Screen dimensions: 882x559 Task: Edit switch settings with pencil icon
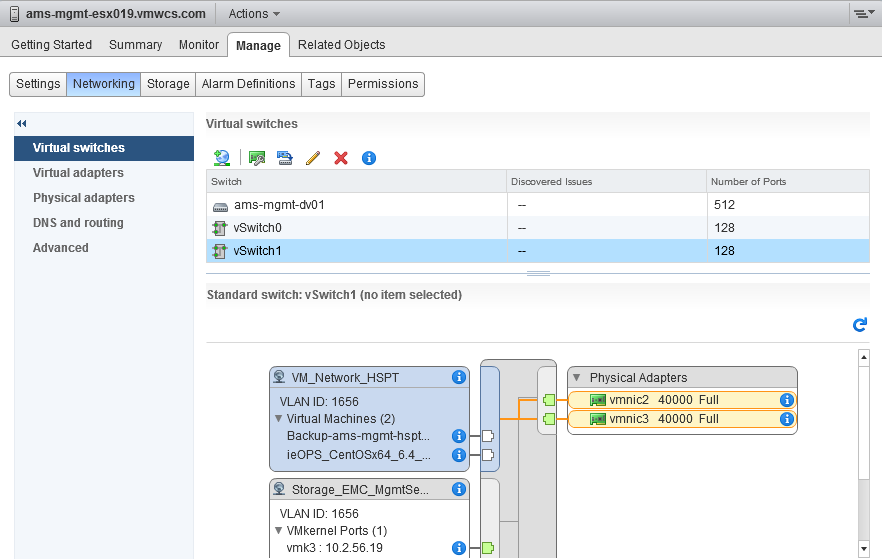pos(313,158)
